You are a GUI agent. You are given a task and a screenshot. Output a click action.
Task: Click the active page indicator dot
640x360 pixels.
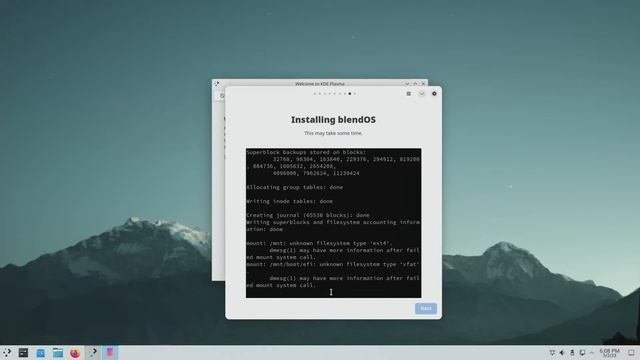point(350,94)
